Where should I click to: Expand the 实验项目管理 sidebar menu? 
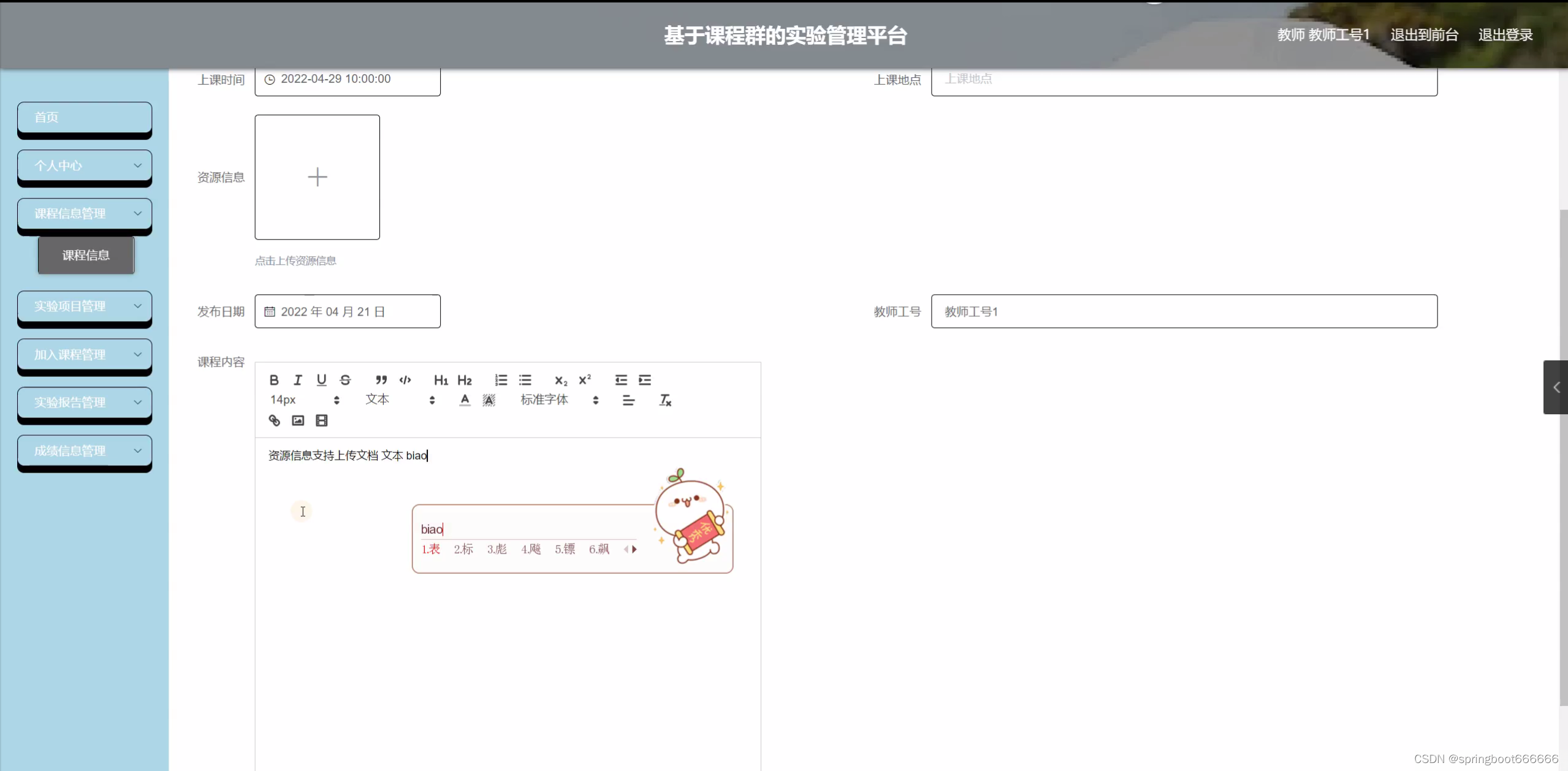pos(85,306)
